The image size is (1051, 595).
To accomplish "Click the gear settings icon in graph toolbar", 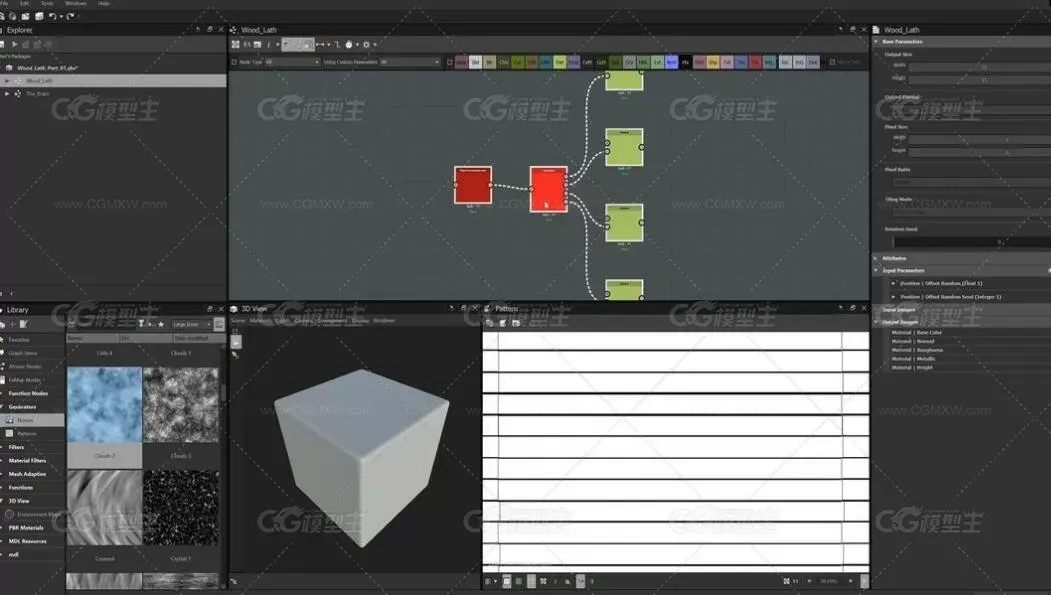I will pyautogui.click(x=366, y=45).
